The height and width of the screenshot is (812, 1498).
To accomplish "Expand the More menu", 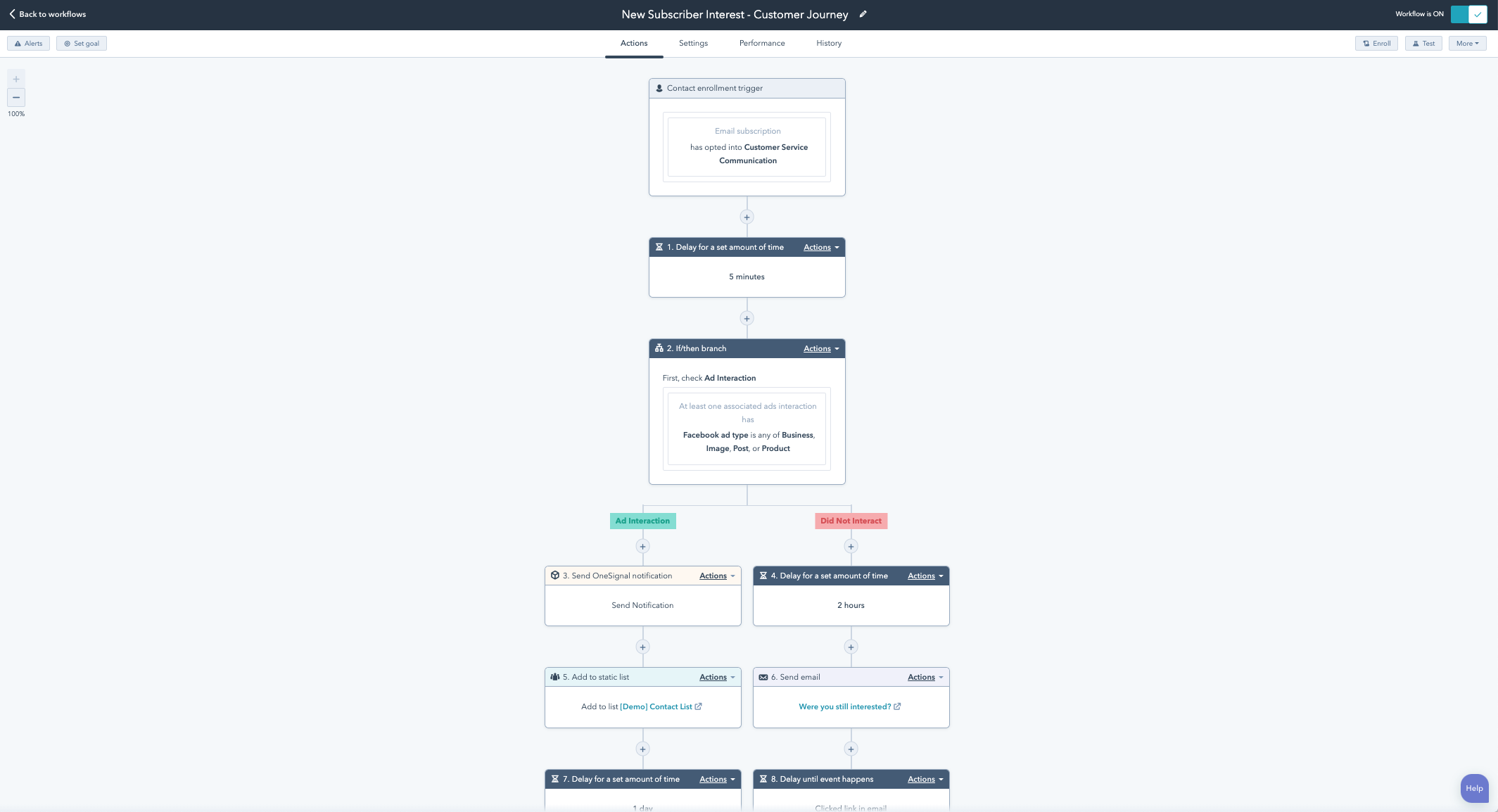I will (x=1467, y=44).
